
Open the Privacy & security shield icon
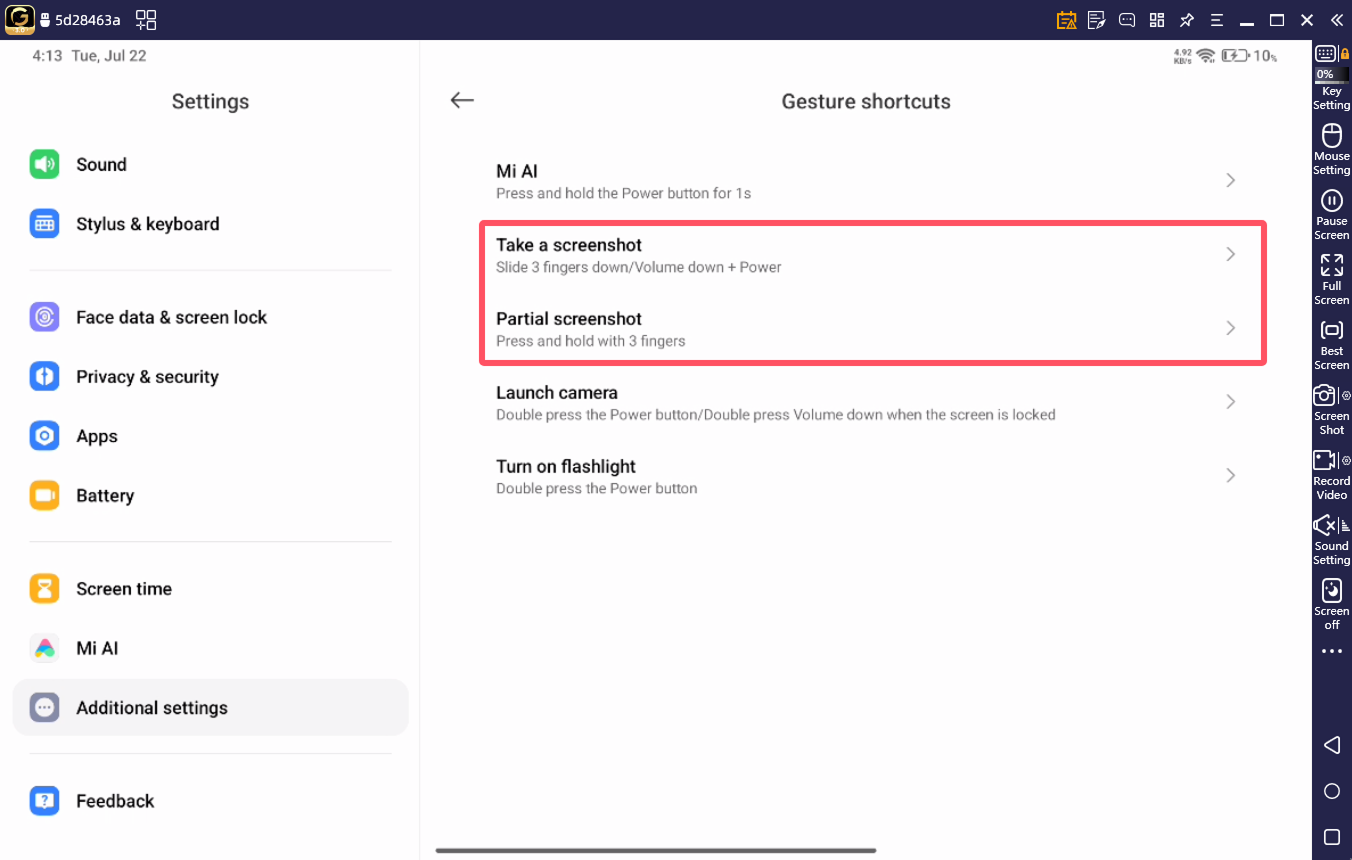coord(44,377)
